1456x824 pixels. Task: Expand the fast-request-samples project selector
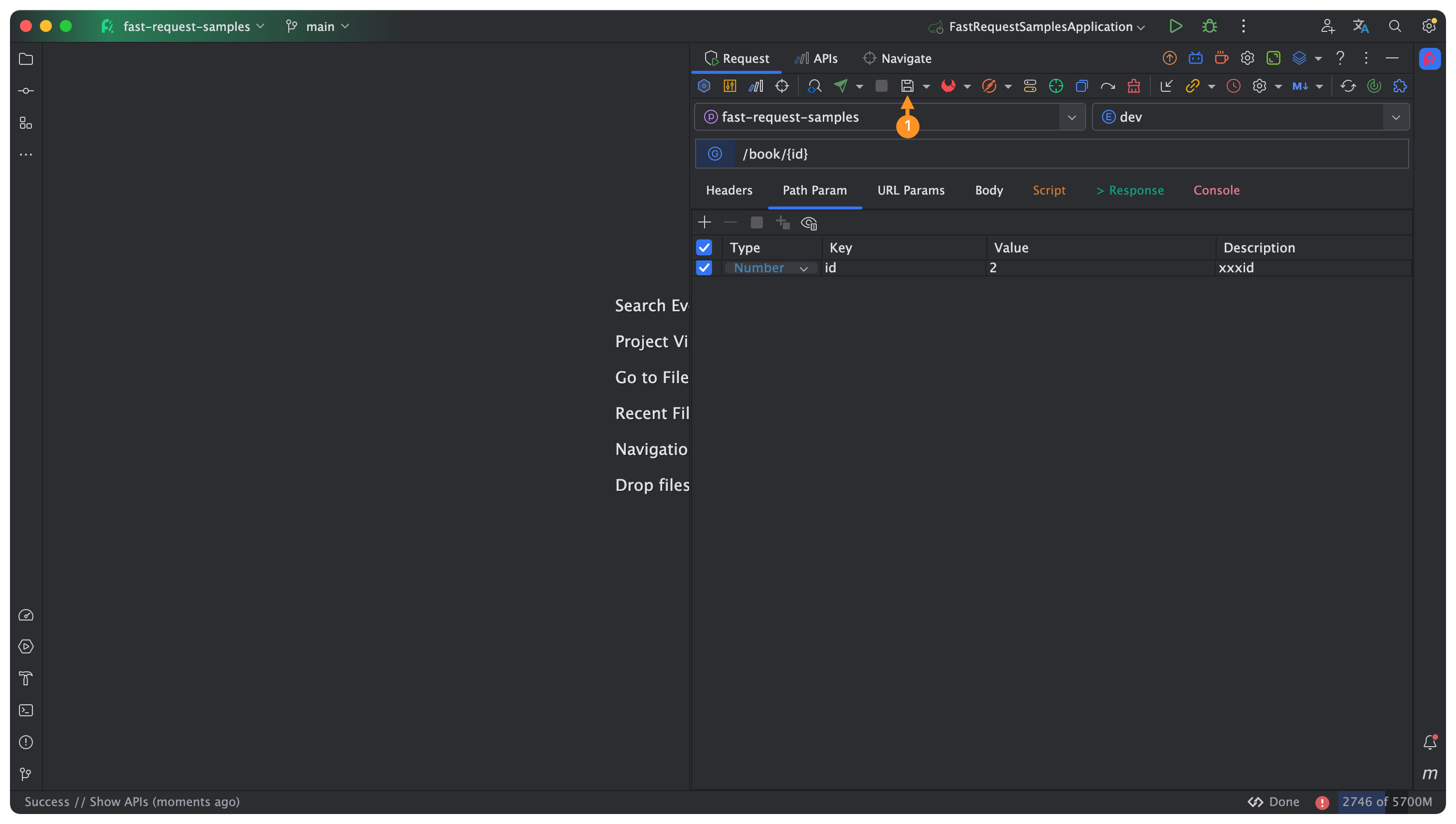point(1072,117)
